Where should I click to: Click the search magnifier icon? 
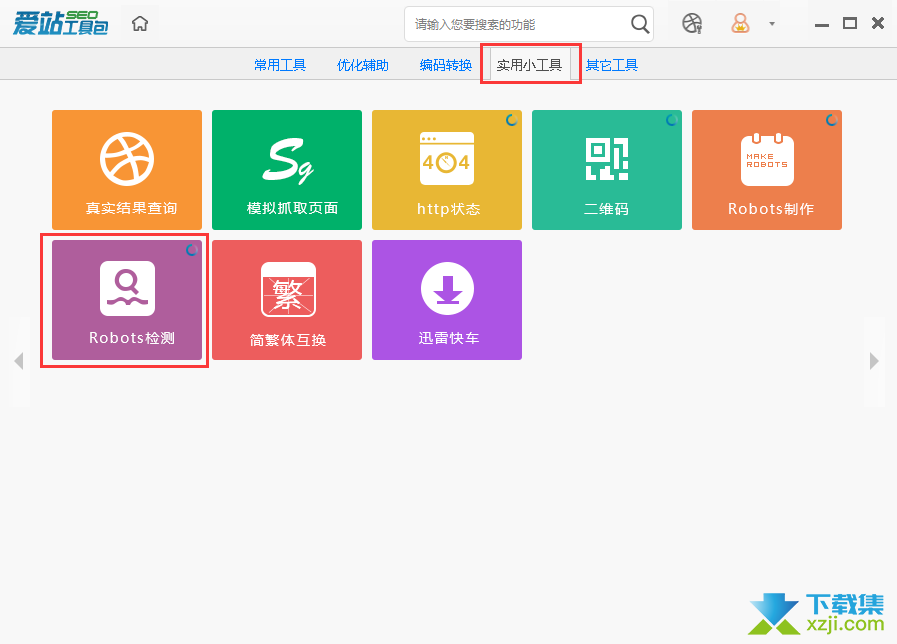click(640, 24)
